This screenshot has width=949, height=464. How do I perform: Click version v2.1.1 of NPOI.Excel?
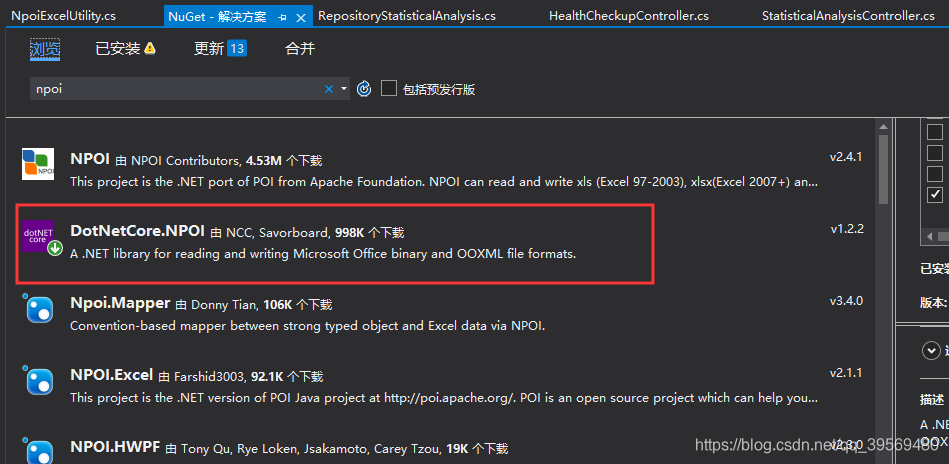coord(846,373)
